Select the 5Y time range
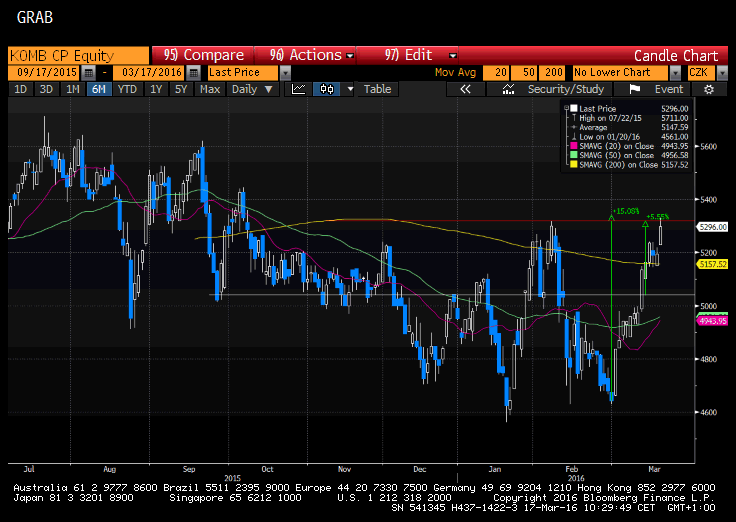 pyautogui.click(x=181, y=89)
